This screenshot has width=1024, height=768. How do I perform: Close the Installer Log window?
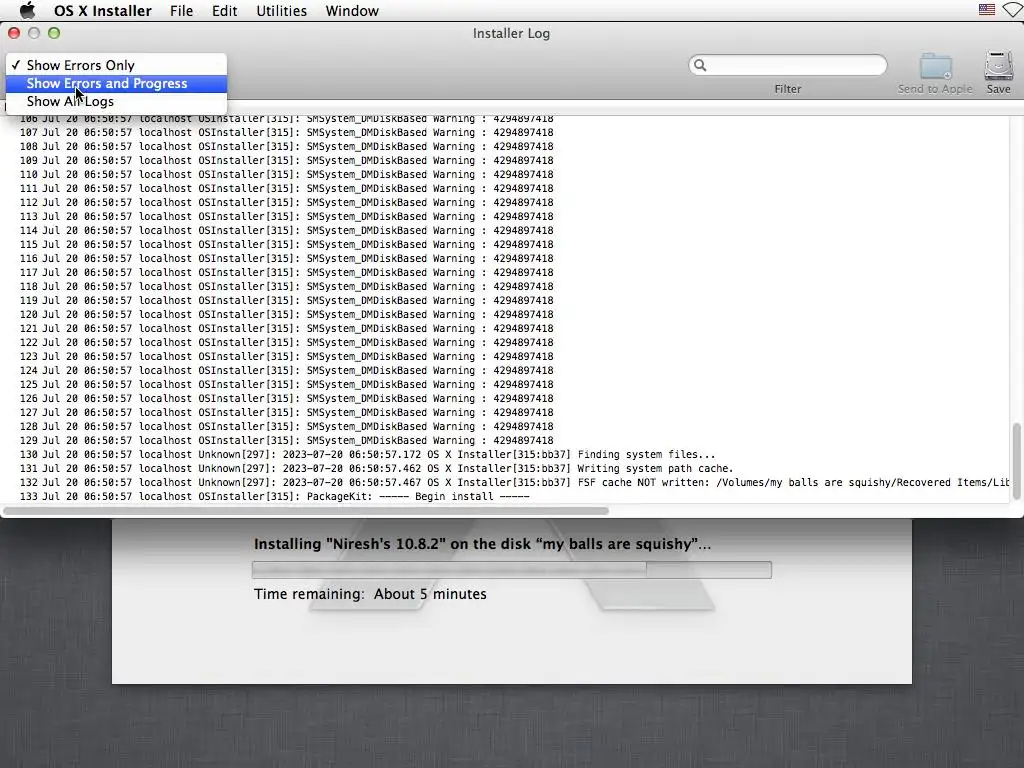(x=14, y=33)
